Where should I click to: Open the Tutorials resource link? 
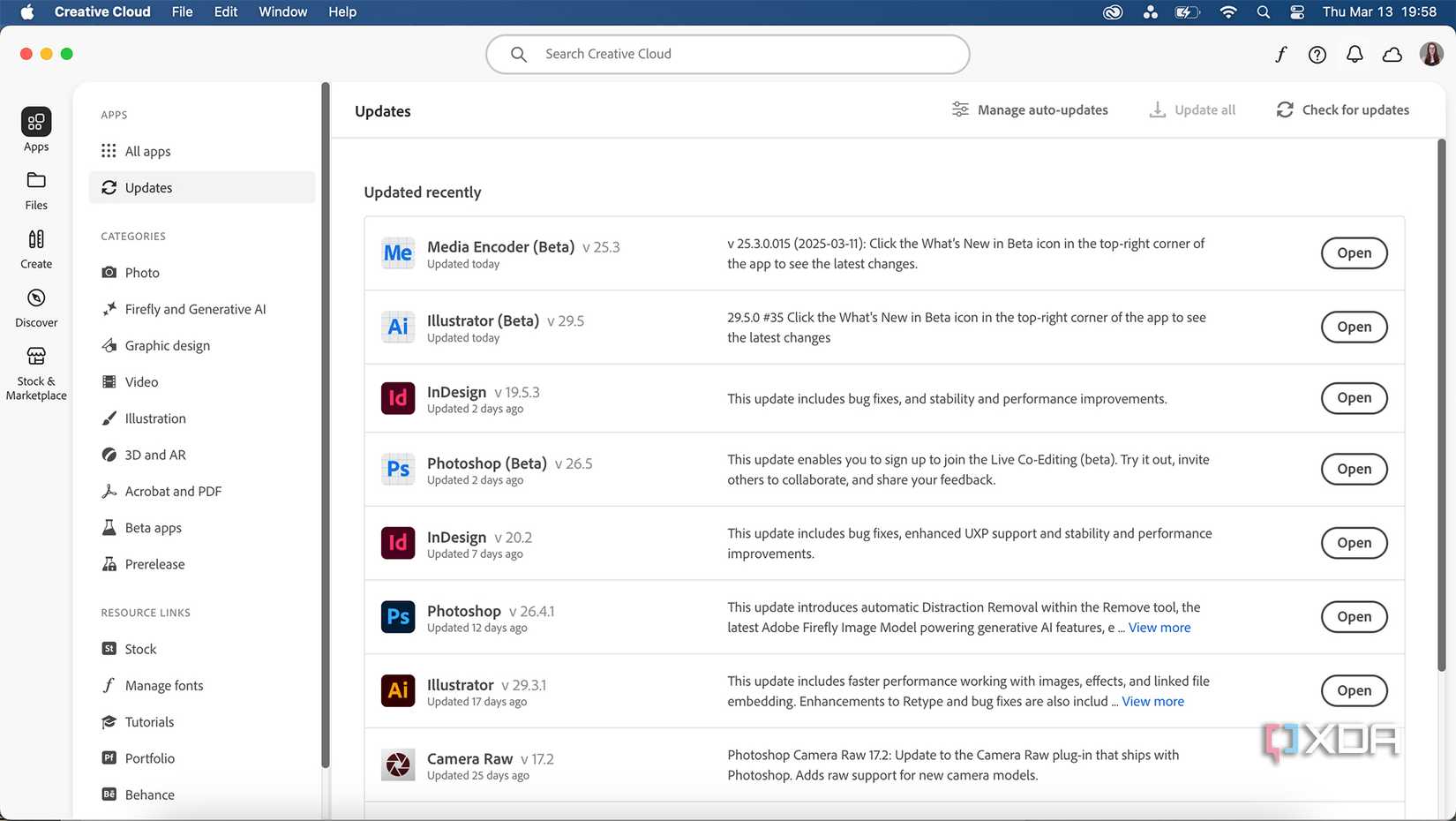click(x=202, y=722)
